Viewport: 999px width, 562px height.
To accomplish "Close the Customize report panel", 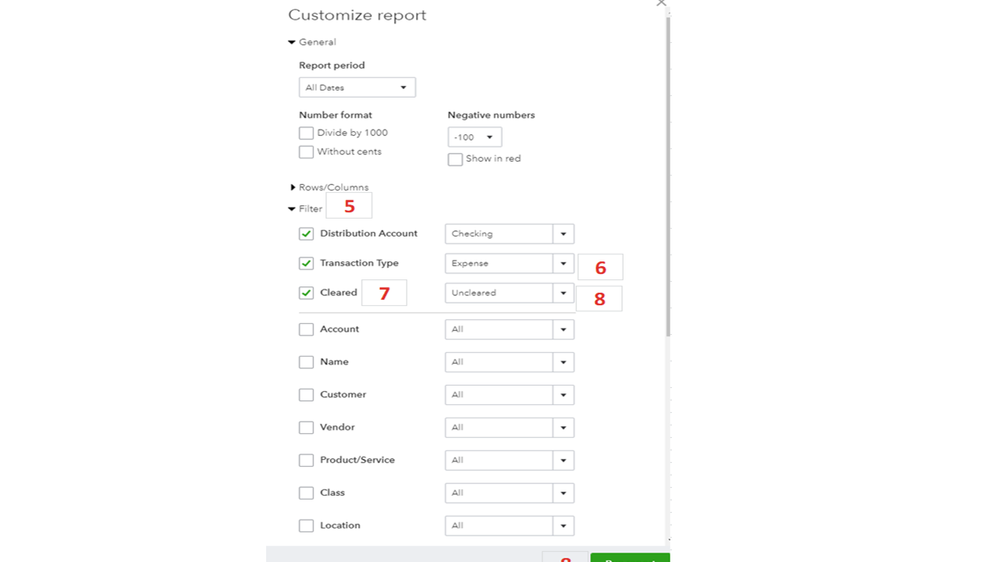I will click(661, 3).
